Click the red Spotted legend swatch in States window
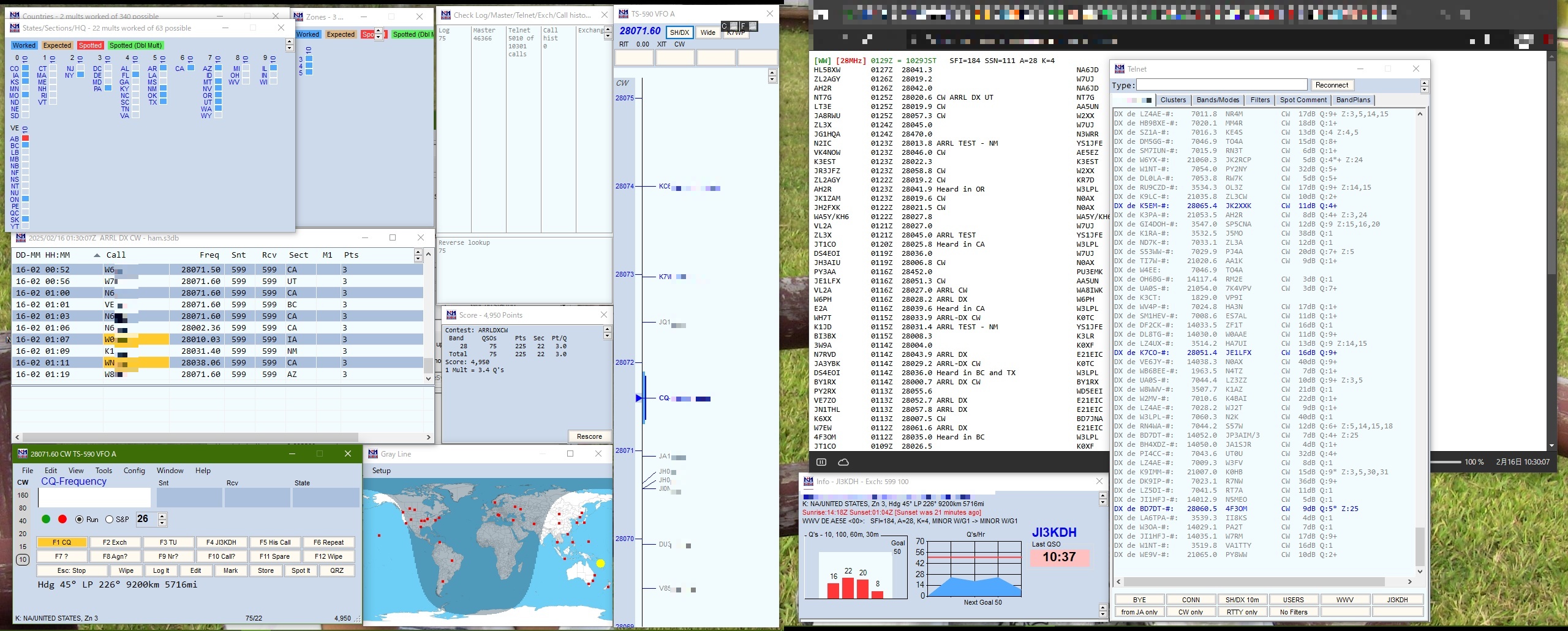Image resolution: width=1568 pixels, height=631 pixels. [90, 45]
